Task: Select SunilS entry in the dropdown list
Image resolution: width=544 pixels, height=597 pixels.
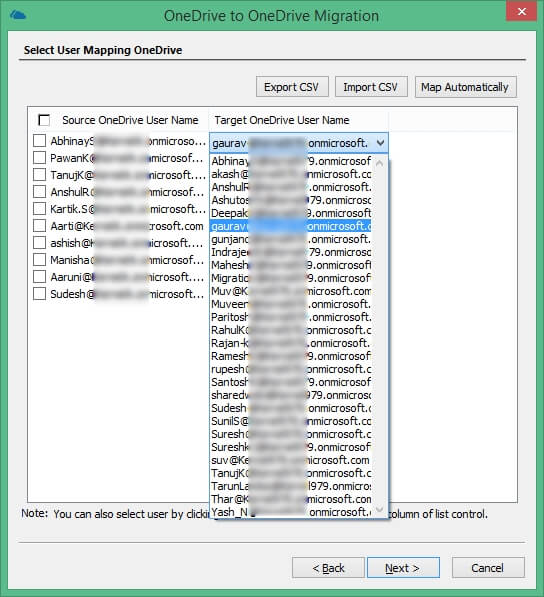Action: [x=291, y=421]
